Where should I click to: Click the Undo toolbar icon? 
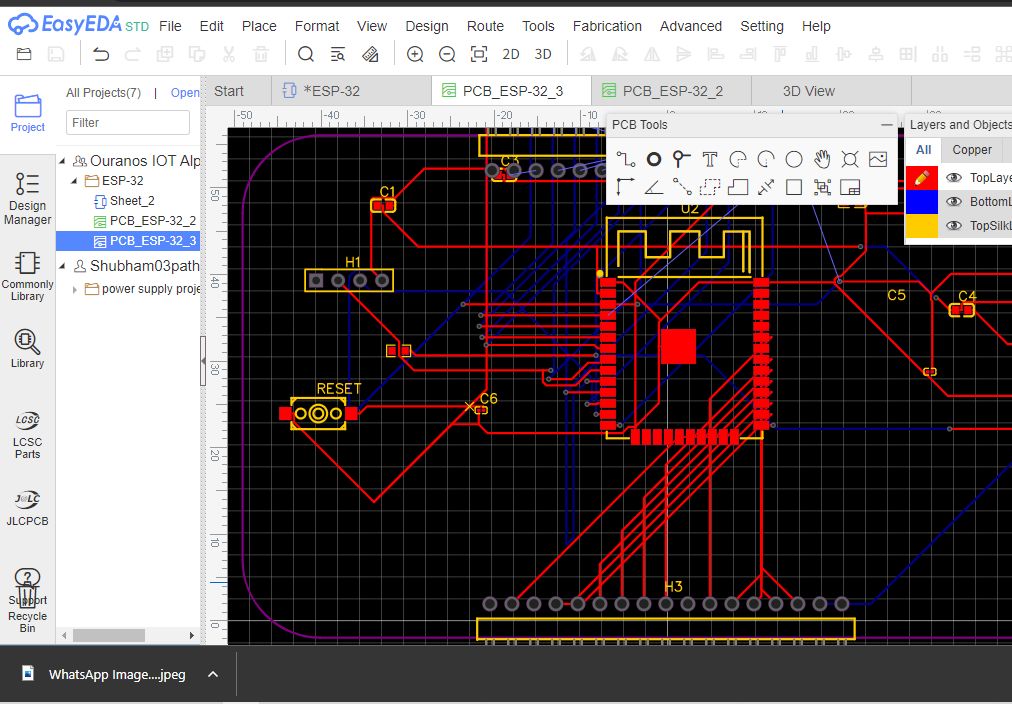pyautogui.click(x=101, y=54)
